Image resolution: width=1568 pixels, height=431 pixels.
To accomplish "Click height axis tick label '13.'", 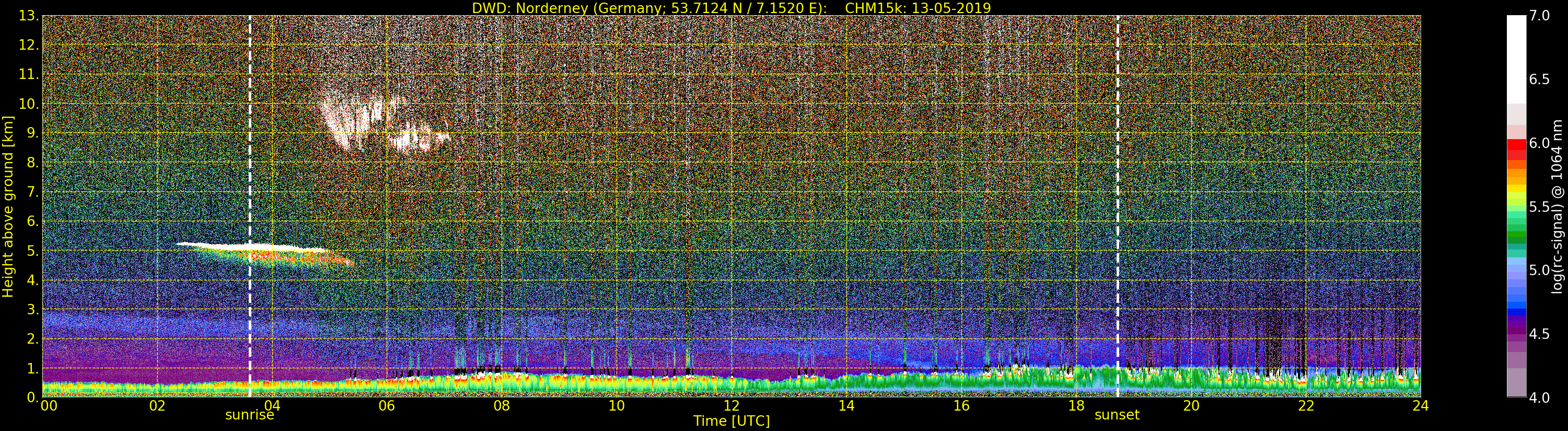I will pyautogui.click(x=29, y=16).
